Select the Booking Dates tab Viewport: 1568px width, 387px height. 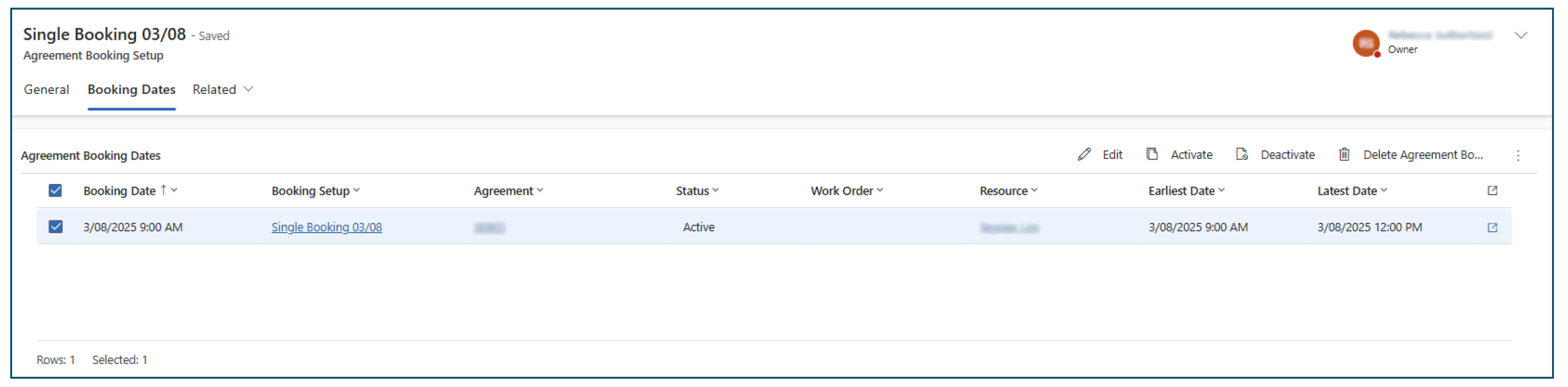(132, 89)
